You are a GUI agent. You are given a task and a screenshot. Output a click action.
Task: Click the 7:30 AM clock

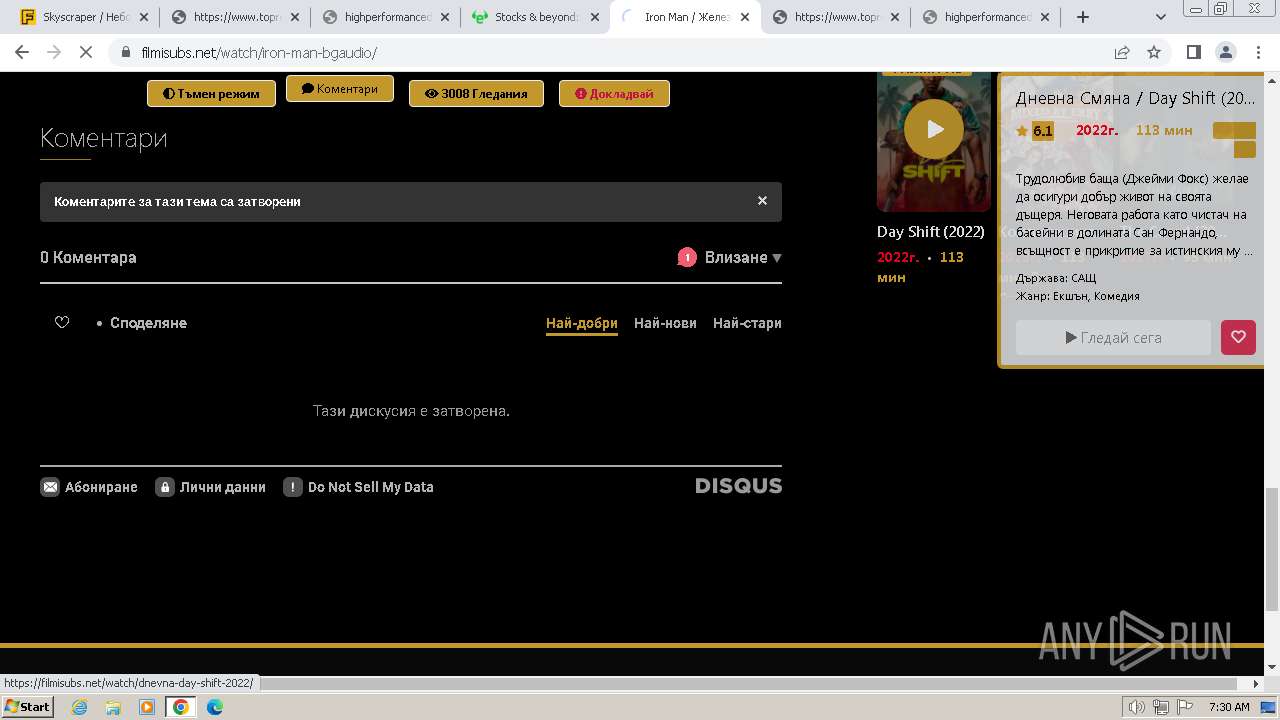click(x=1229, y=707)
